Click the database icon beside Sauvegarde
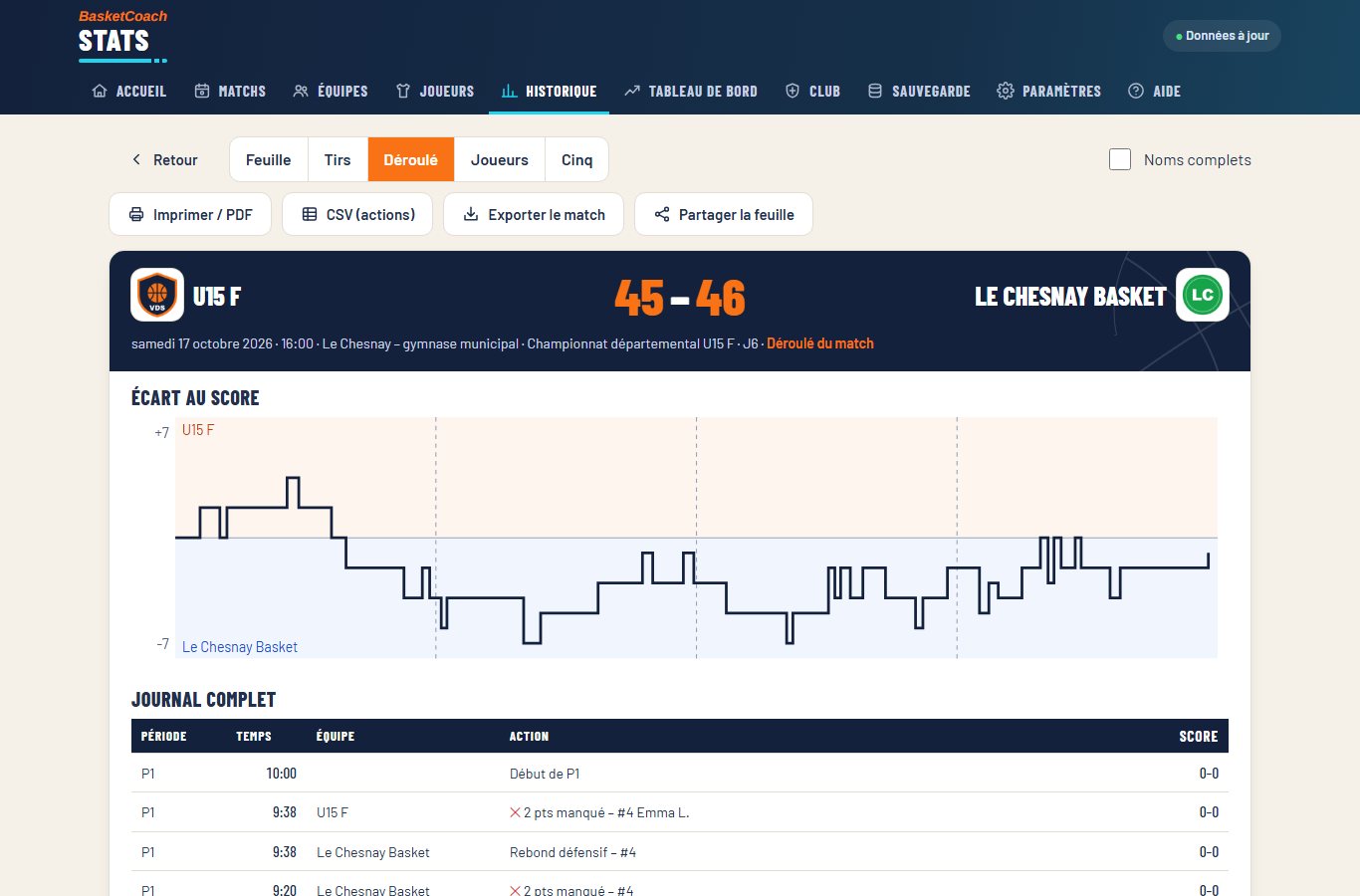1360x896 pixels. coord(875,91)
